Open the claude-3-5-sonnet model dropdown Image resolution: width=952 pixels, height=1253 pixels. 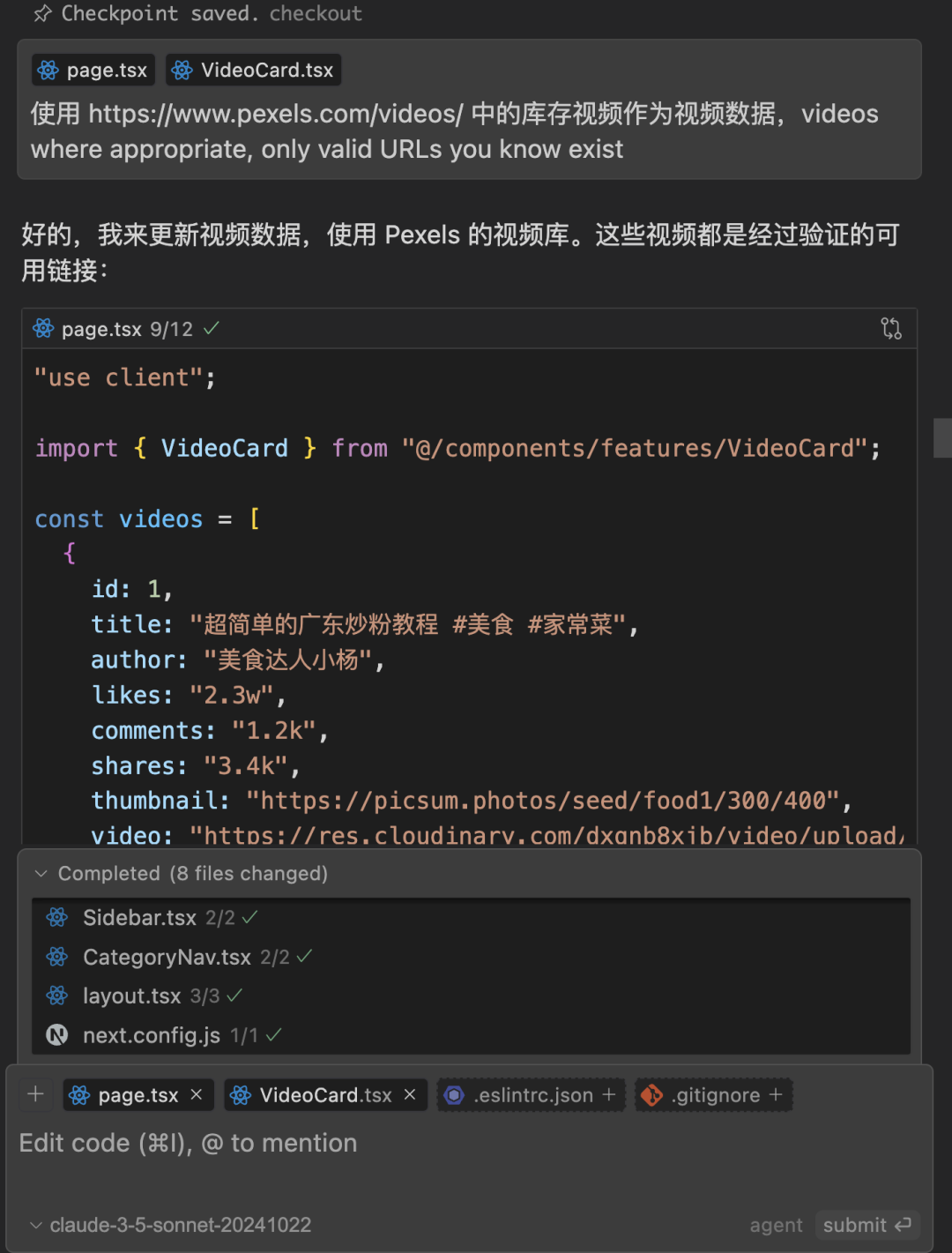pyautogui.click(x=171, y=1225)
